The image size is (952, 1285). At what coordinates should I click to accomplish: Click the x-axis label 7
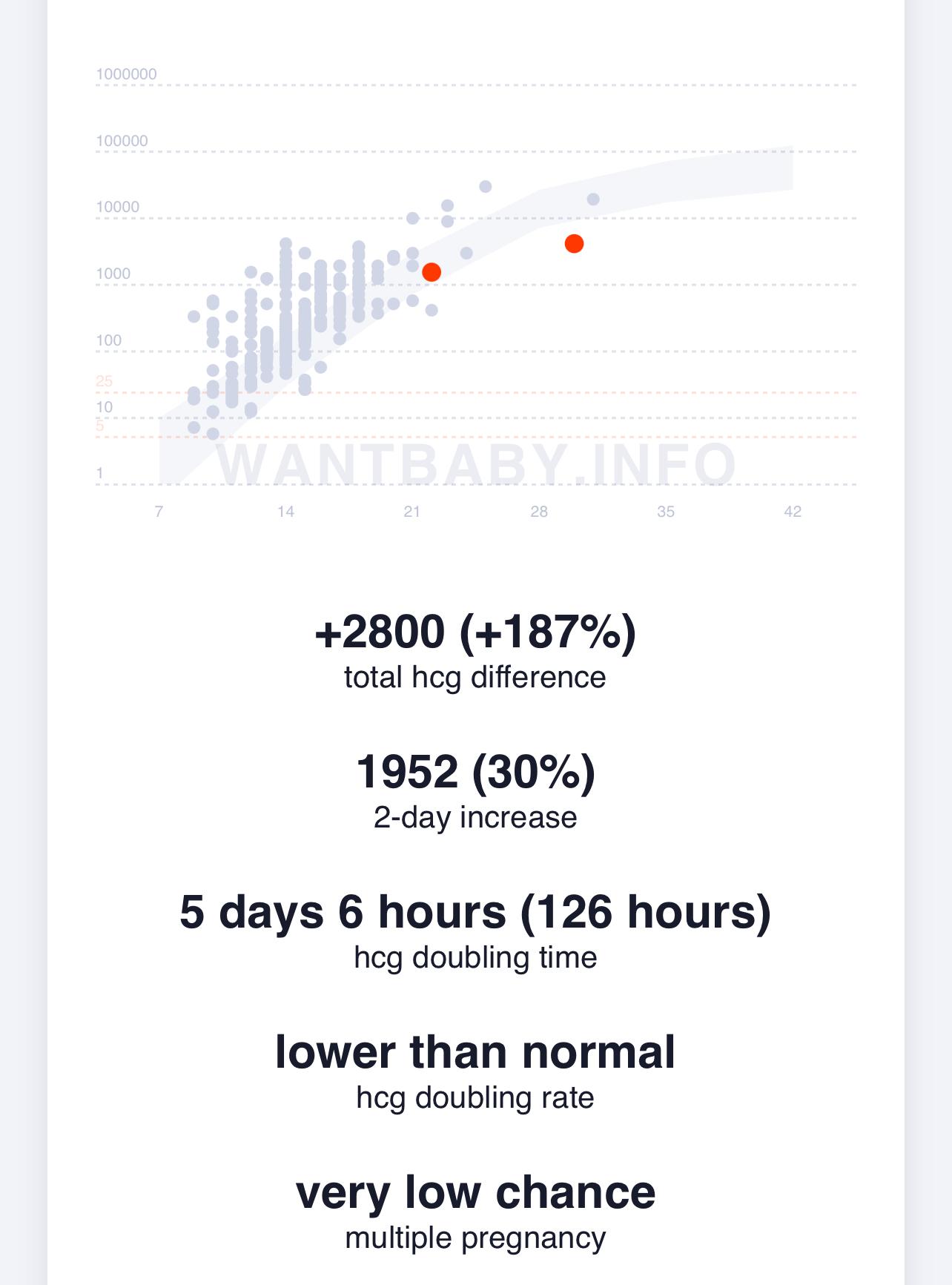[159, 512]
